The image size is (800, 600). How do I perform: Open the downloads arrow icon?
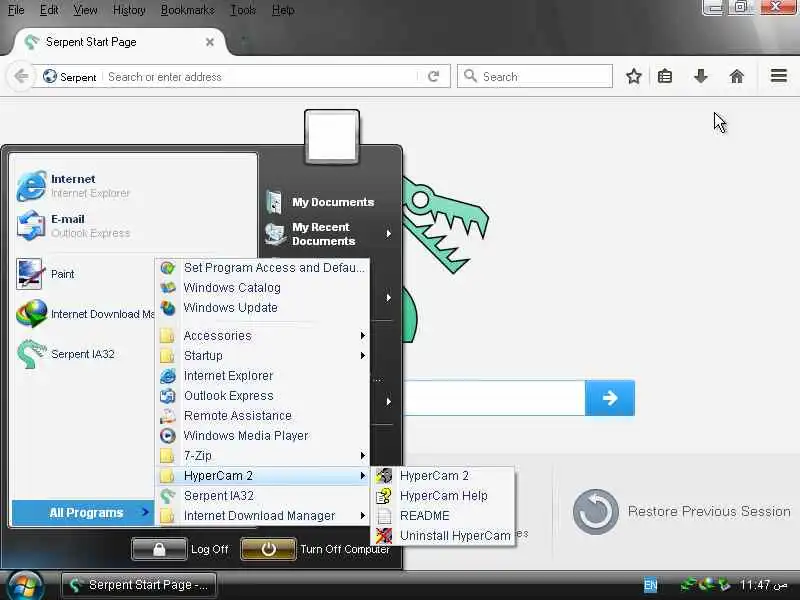(701, 77)
